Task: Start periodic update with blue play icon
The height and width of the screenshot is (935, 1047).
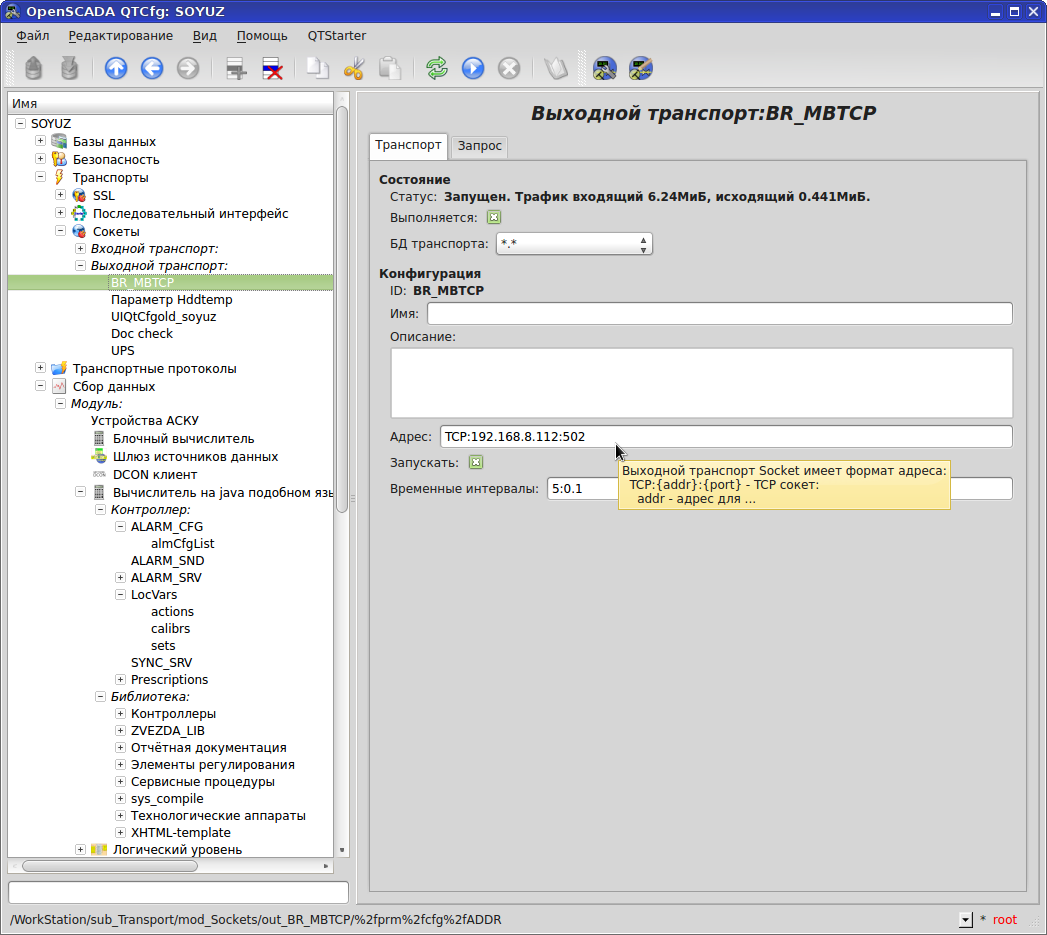Action: [x=473, y=68]
